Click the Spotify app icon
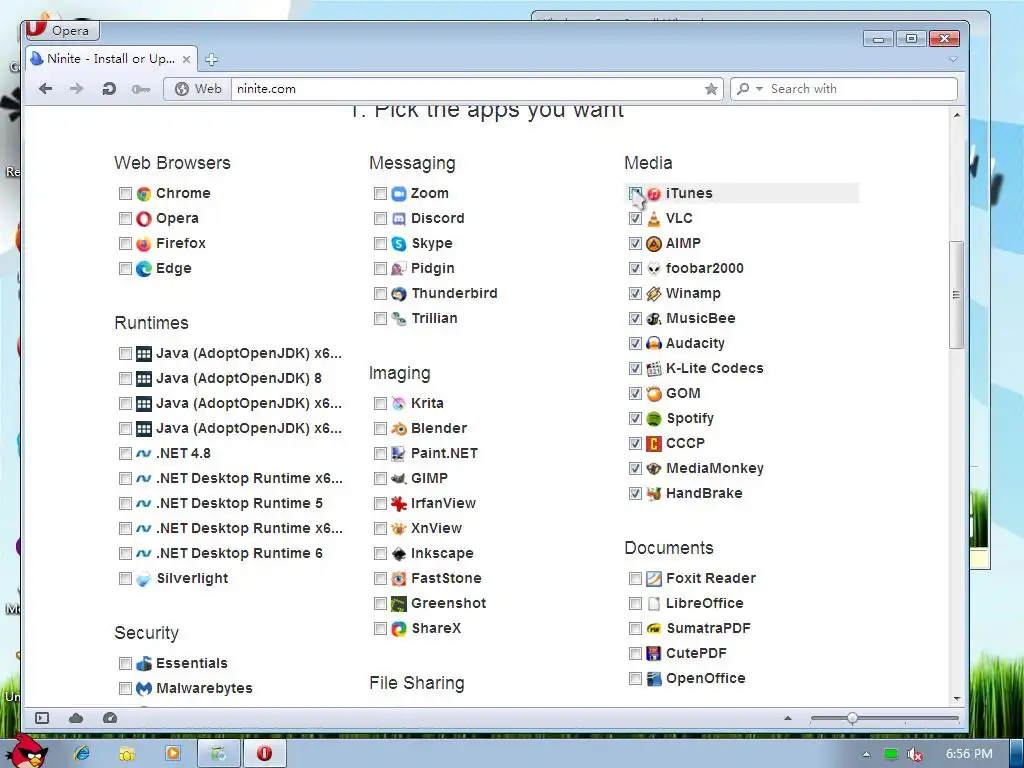The image size is (1024, 768). tap(654, 419)
